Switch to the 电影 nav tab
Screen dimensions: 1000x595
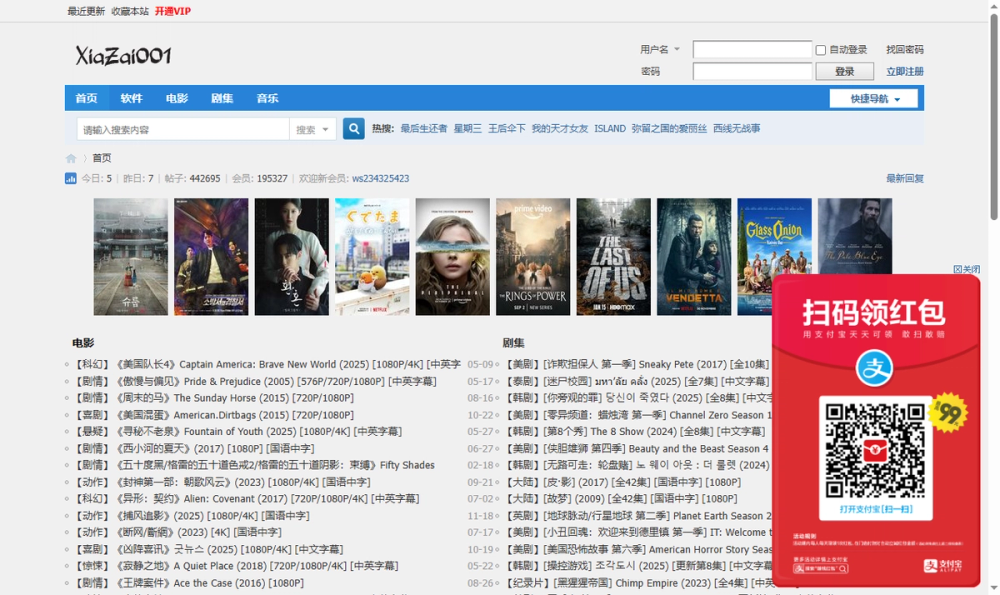(x=177, y=98)
